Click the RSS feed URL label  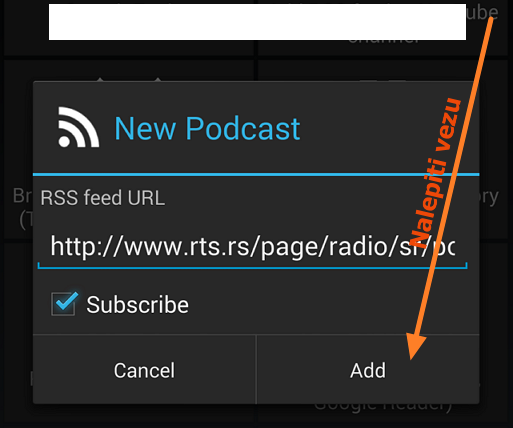(103, 198)
